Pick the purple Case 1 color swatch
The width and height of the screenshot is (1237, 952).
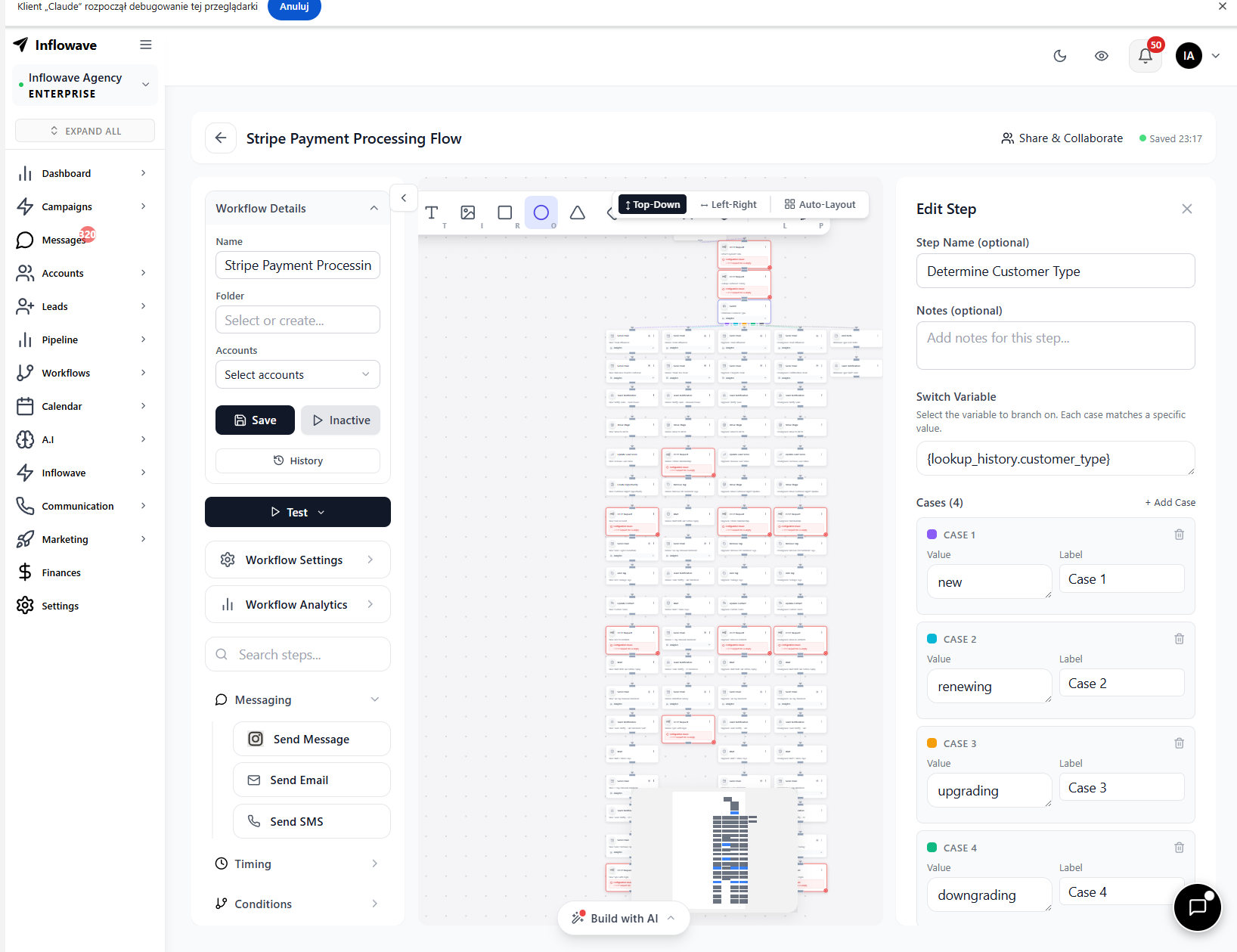tap(932, 535)
